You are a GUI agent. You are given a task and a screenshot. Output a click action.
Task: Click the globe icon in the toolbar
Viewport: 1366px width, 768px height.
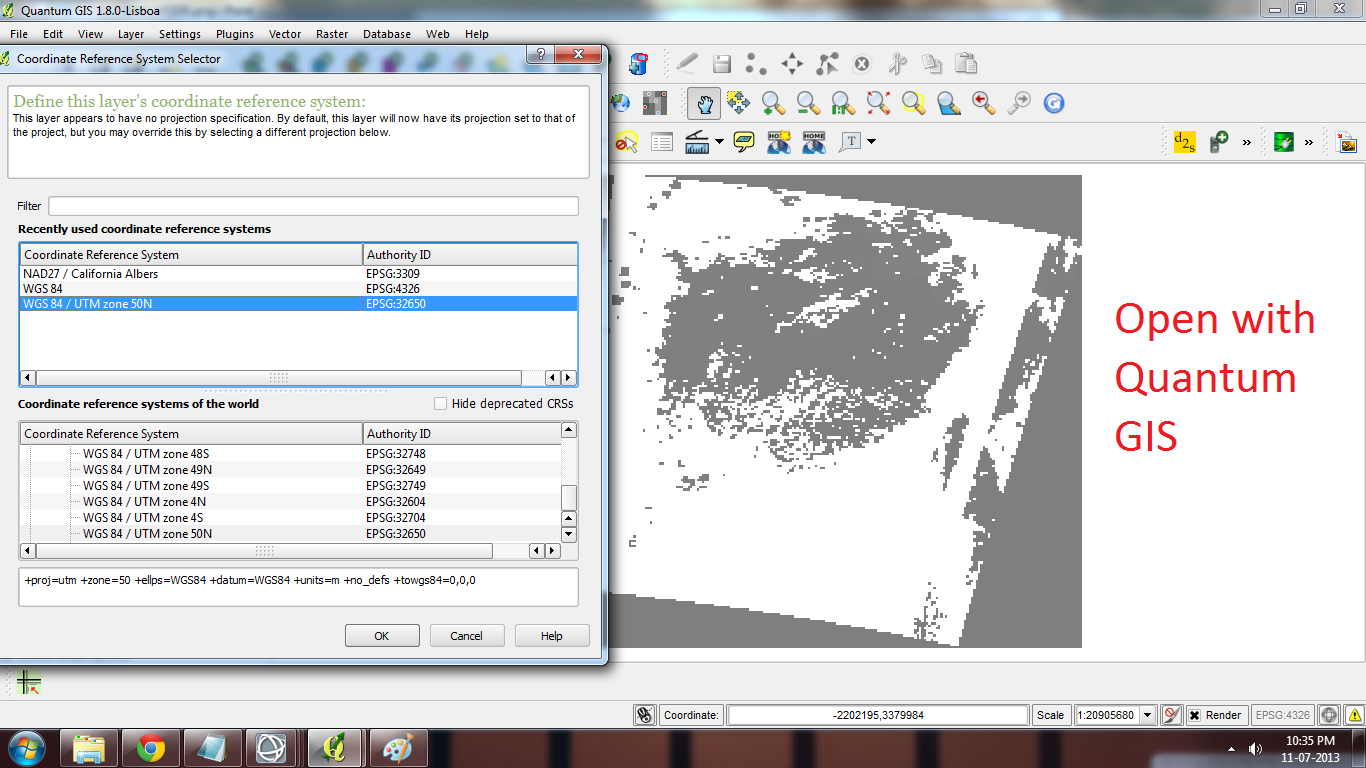[621, 102]
